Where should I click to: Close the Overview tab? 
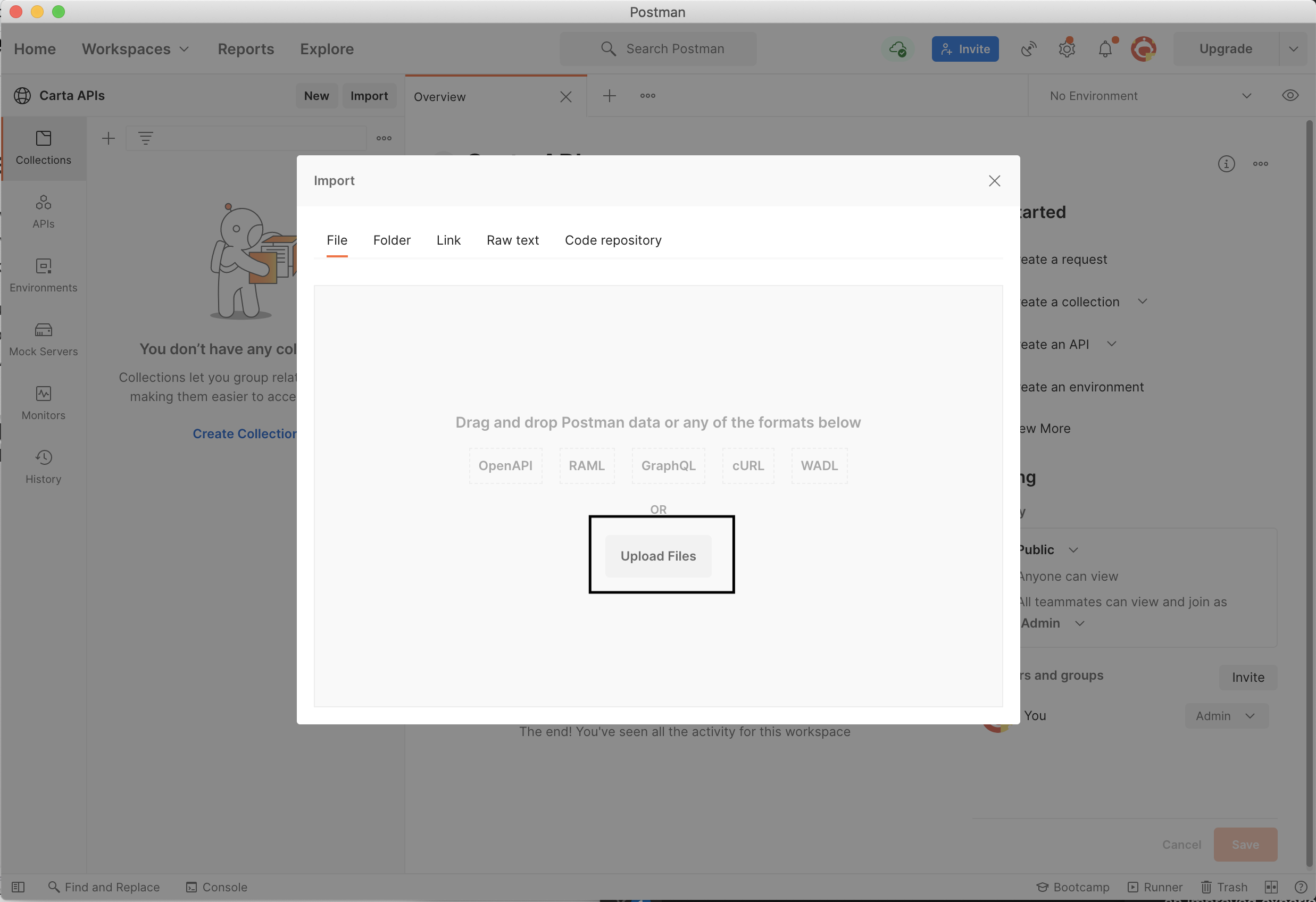(x=565, y=97)
